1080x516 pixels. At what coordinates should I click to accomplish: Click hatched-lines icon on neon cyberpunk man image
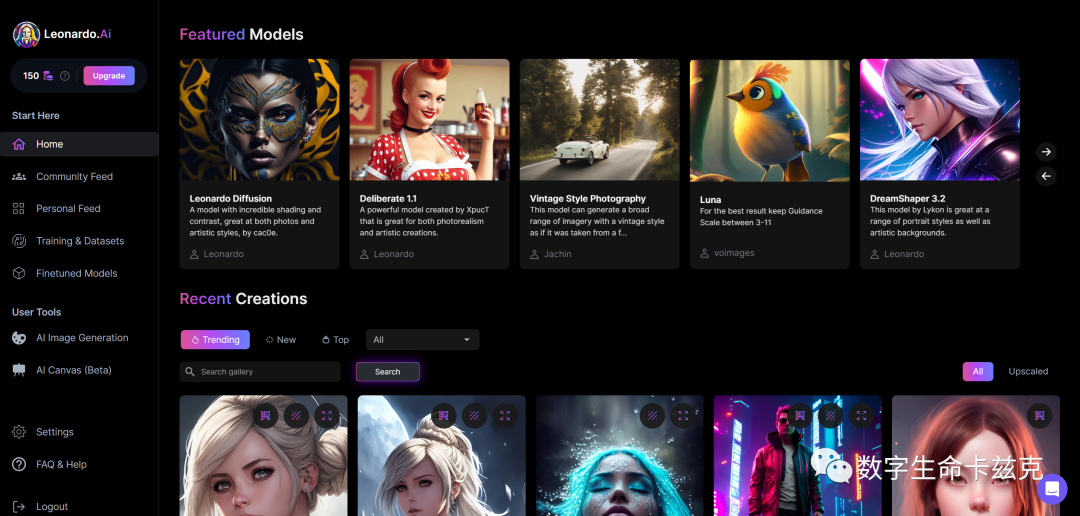click(x=830, y=415)
